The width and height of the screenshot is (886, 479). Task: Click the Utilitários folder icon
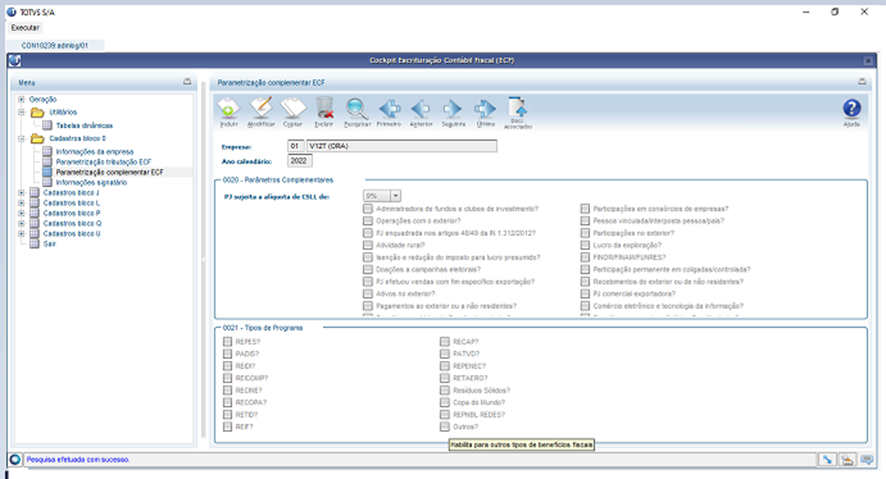tap(37, 112)
